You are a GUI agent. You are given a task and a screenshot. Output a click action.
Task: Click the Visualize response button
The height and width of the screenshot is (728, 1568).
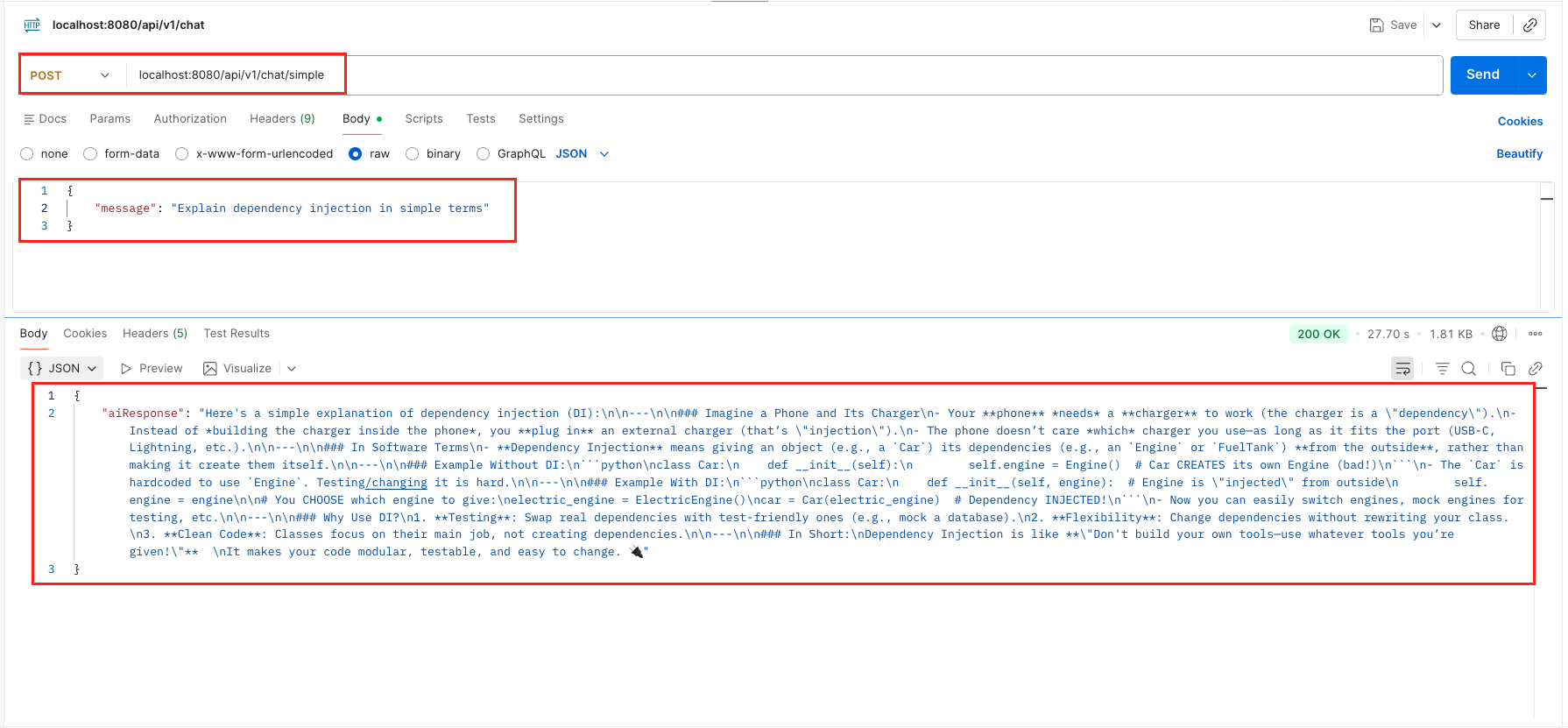[x=237, y=369]
